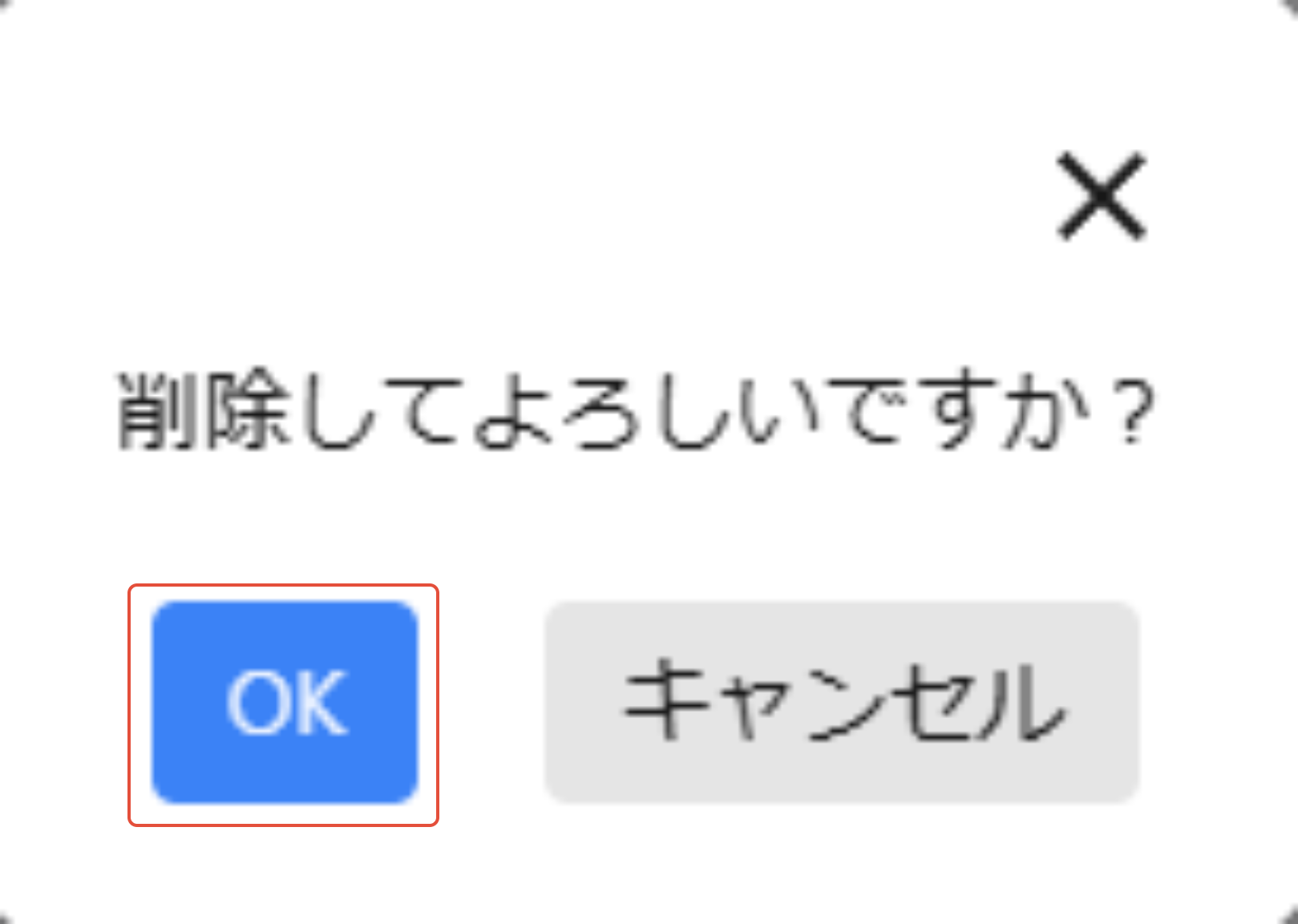The height and width of the screenshot is (924, 1298).
Task: Close the dialog with the X icon
Action: point(1102,196)
